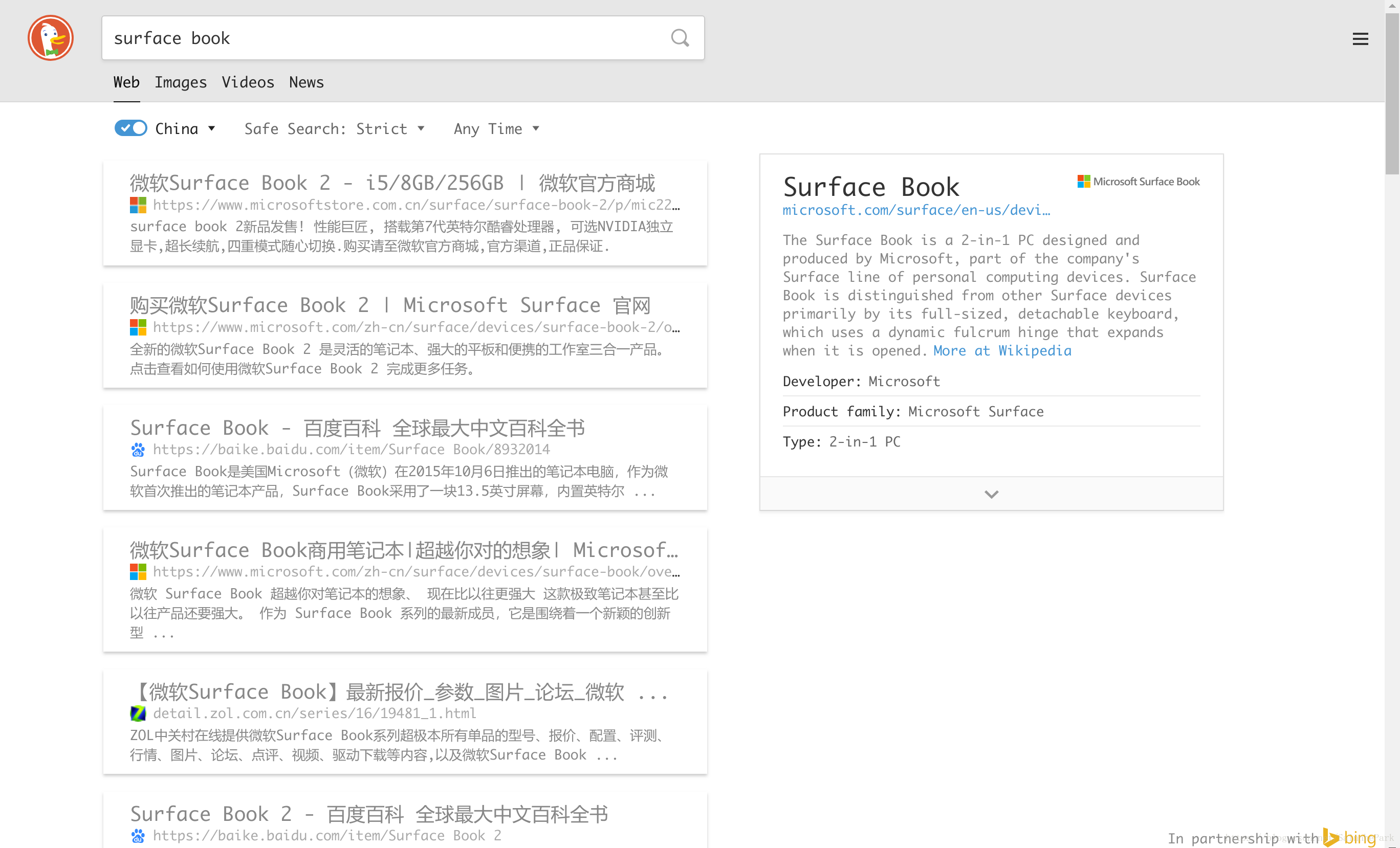Click the magnifying glass search icon
This screenshot has height=848, width=1400.
pos(680,38)
